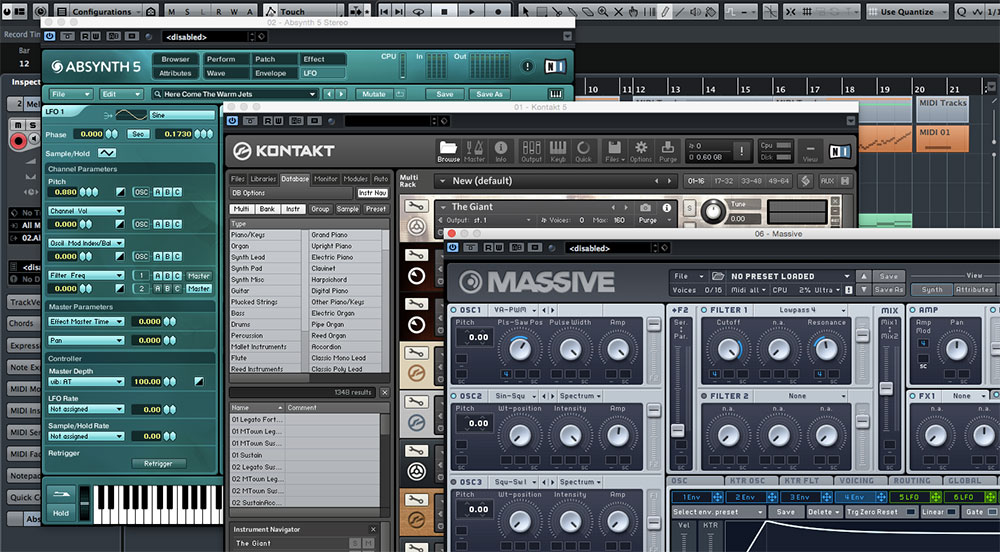Toggle Kontakt plugin window power button
This screenshot has width=1000, height=552.
pos(232,120)
